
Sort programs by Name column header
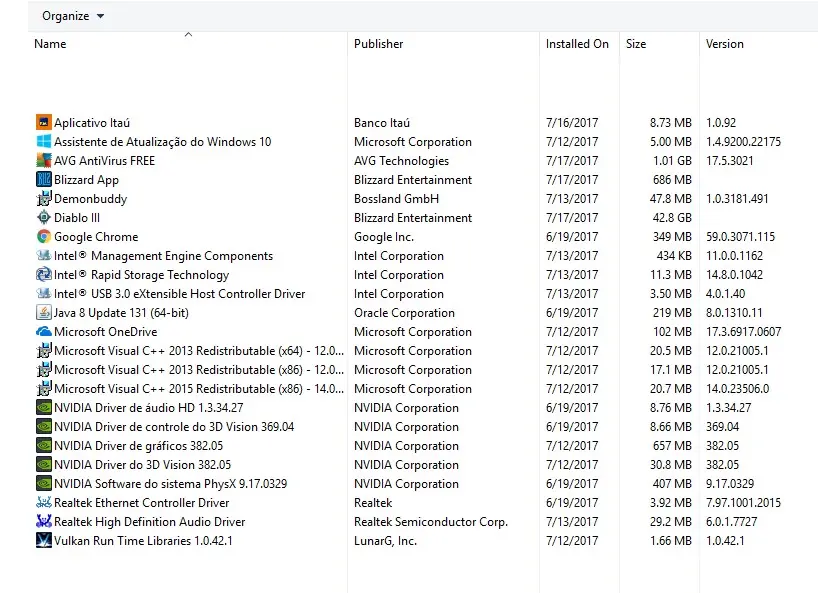(x=50, y=44)
